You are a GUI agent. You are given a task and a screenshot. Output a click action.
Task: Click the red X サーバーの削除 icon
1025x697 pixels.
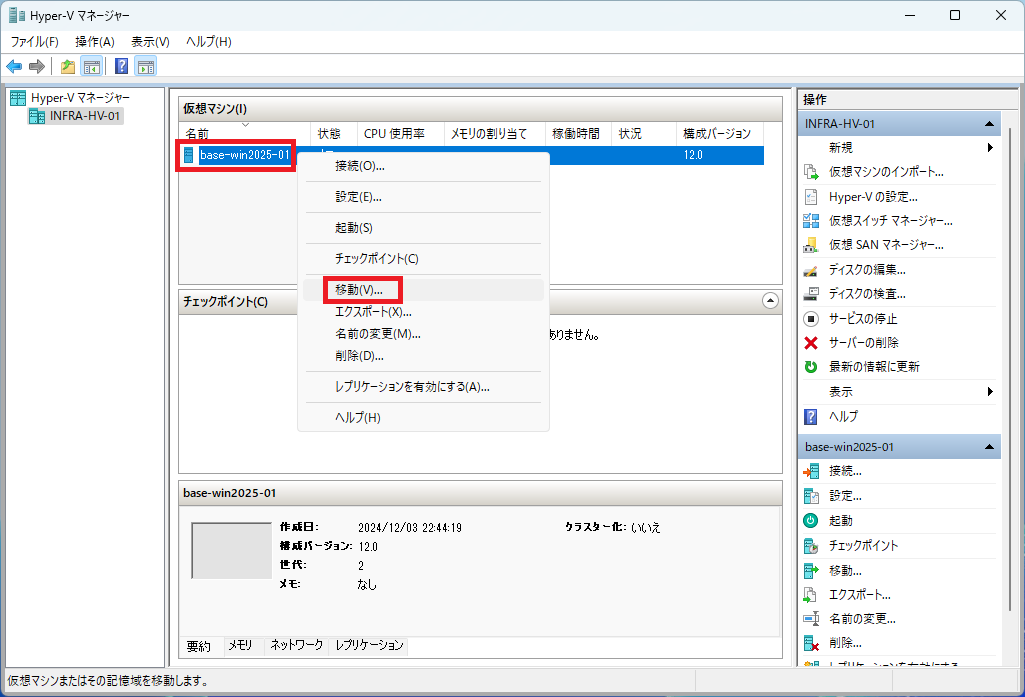811,343
